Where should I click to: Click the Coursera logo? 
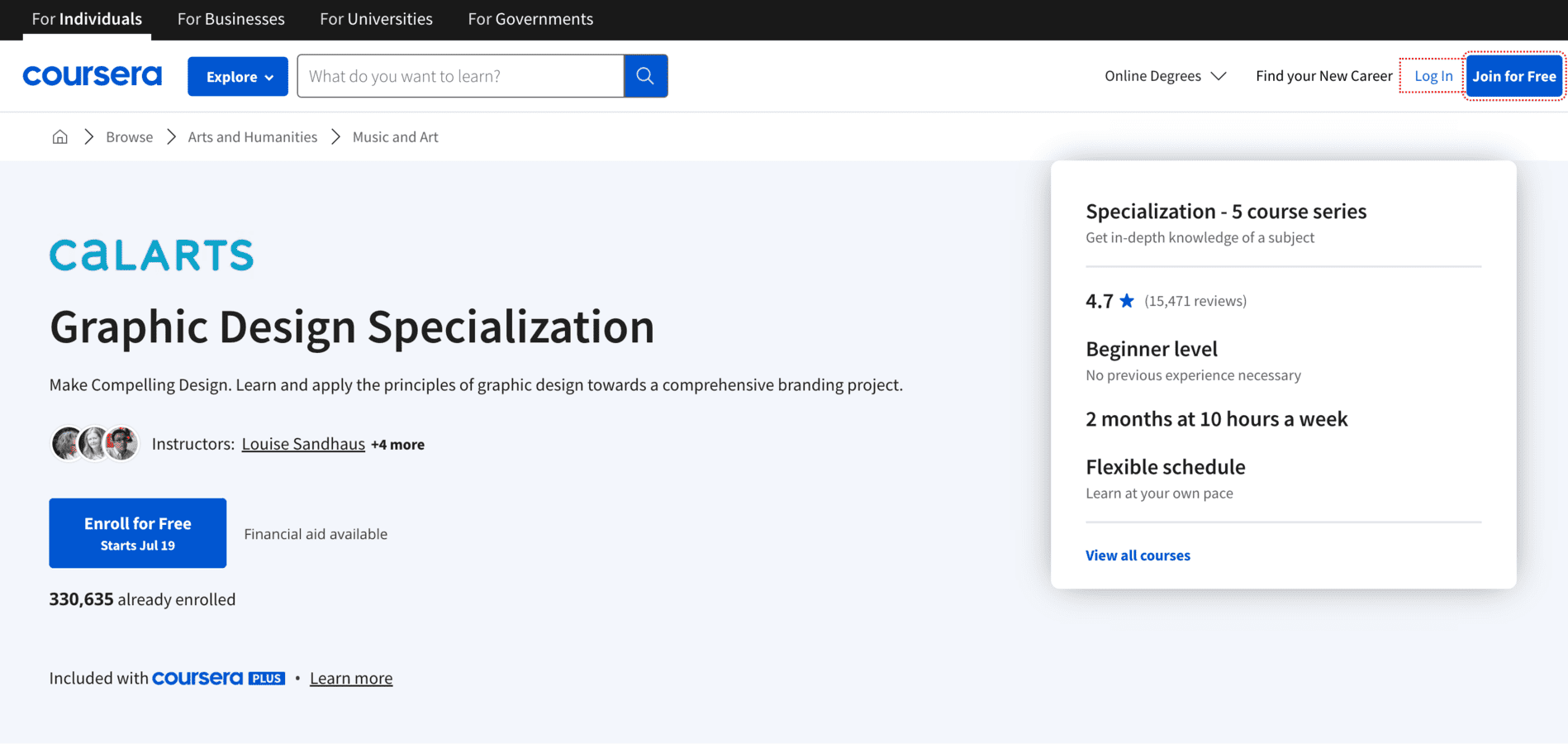pyautogui.click(x=93, y=76)
